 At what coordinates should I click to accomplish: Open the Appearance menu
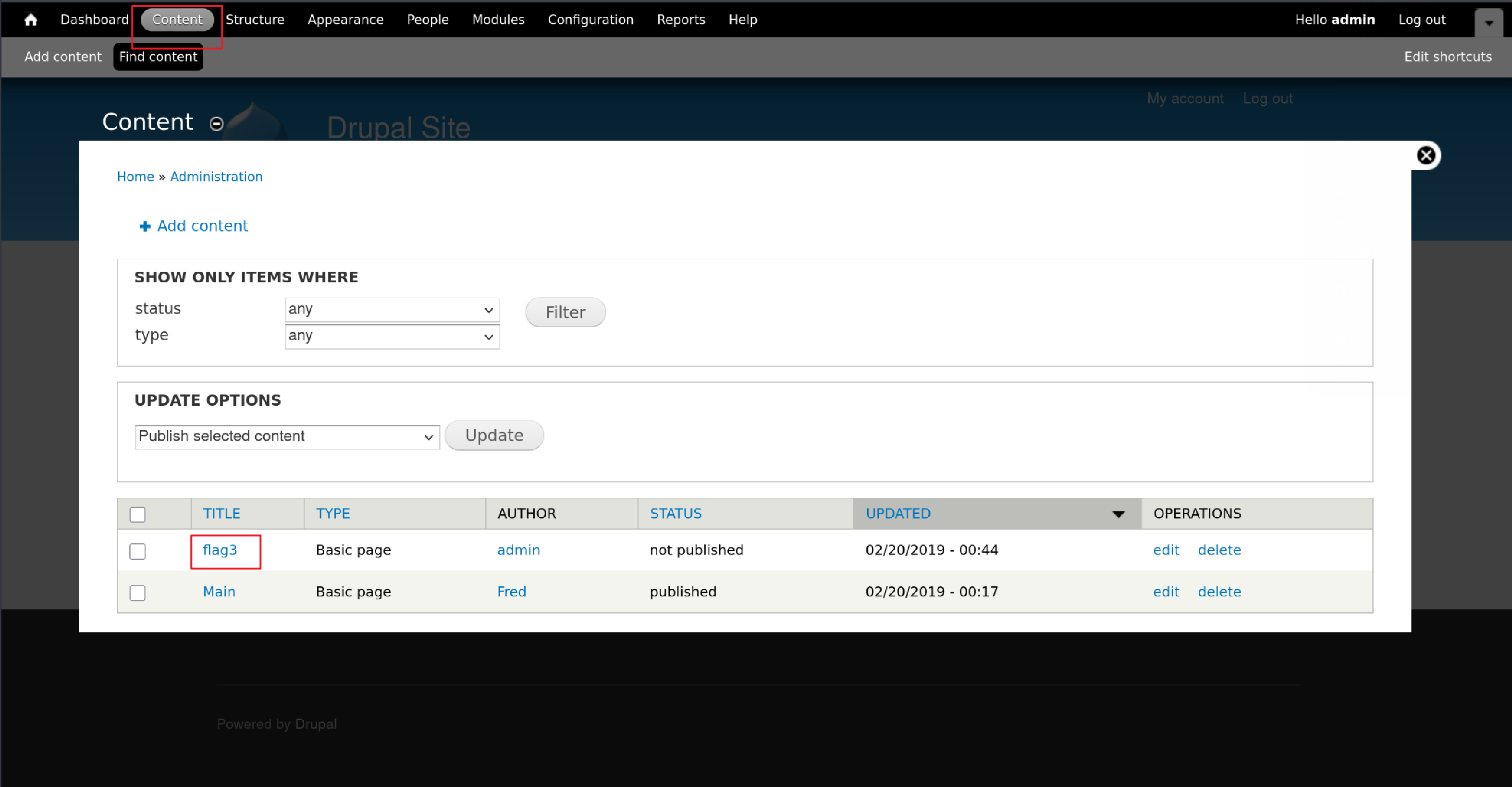point(346,20)
